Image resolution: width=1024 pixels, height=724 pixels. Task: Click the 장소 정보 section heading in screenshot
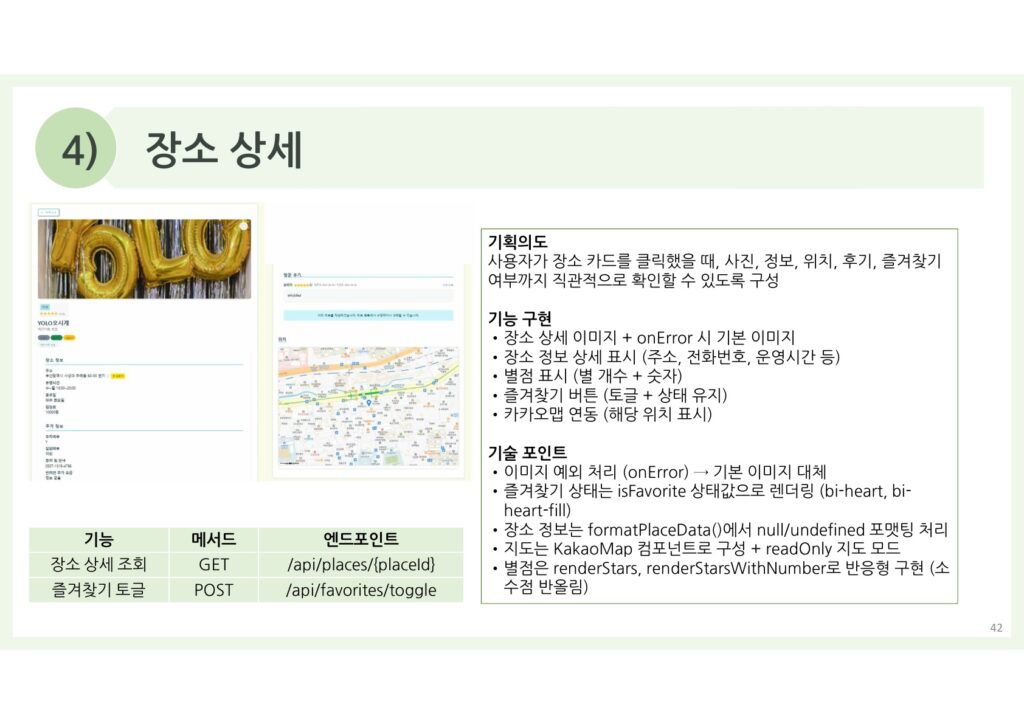pos(54,360)
